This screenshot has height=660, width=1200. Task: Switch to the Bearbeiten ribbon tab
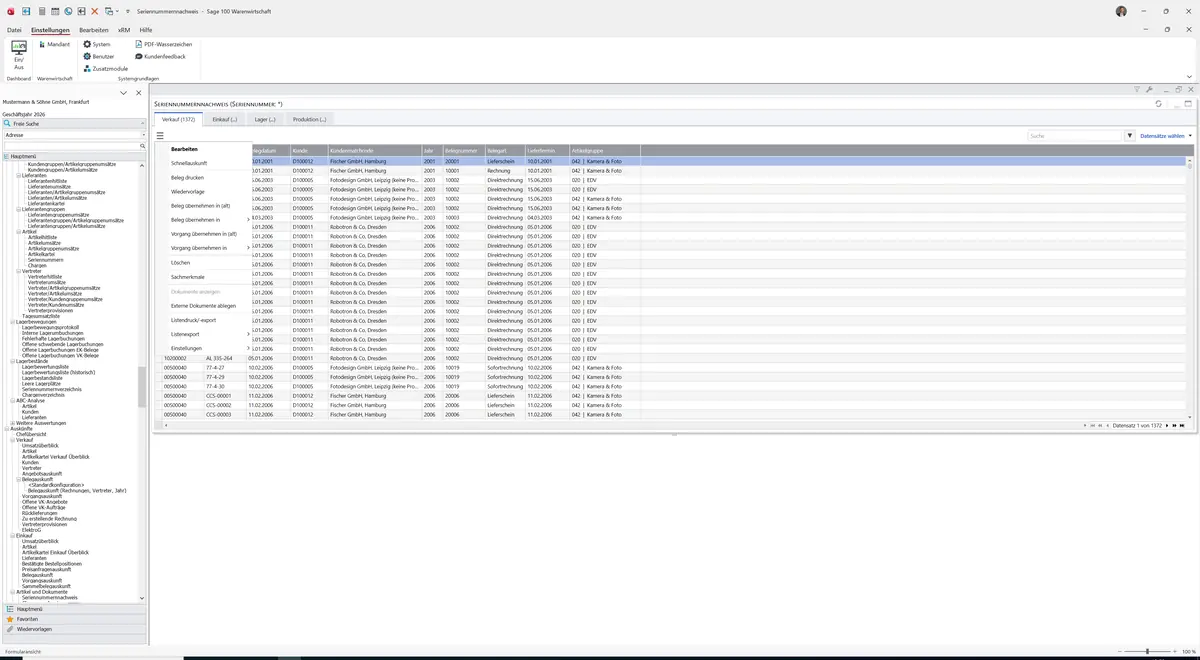tap(93, 30)
